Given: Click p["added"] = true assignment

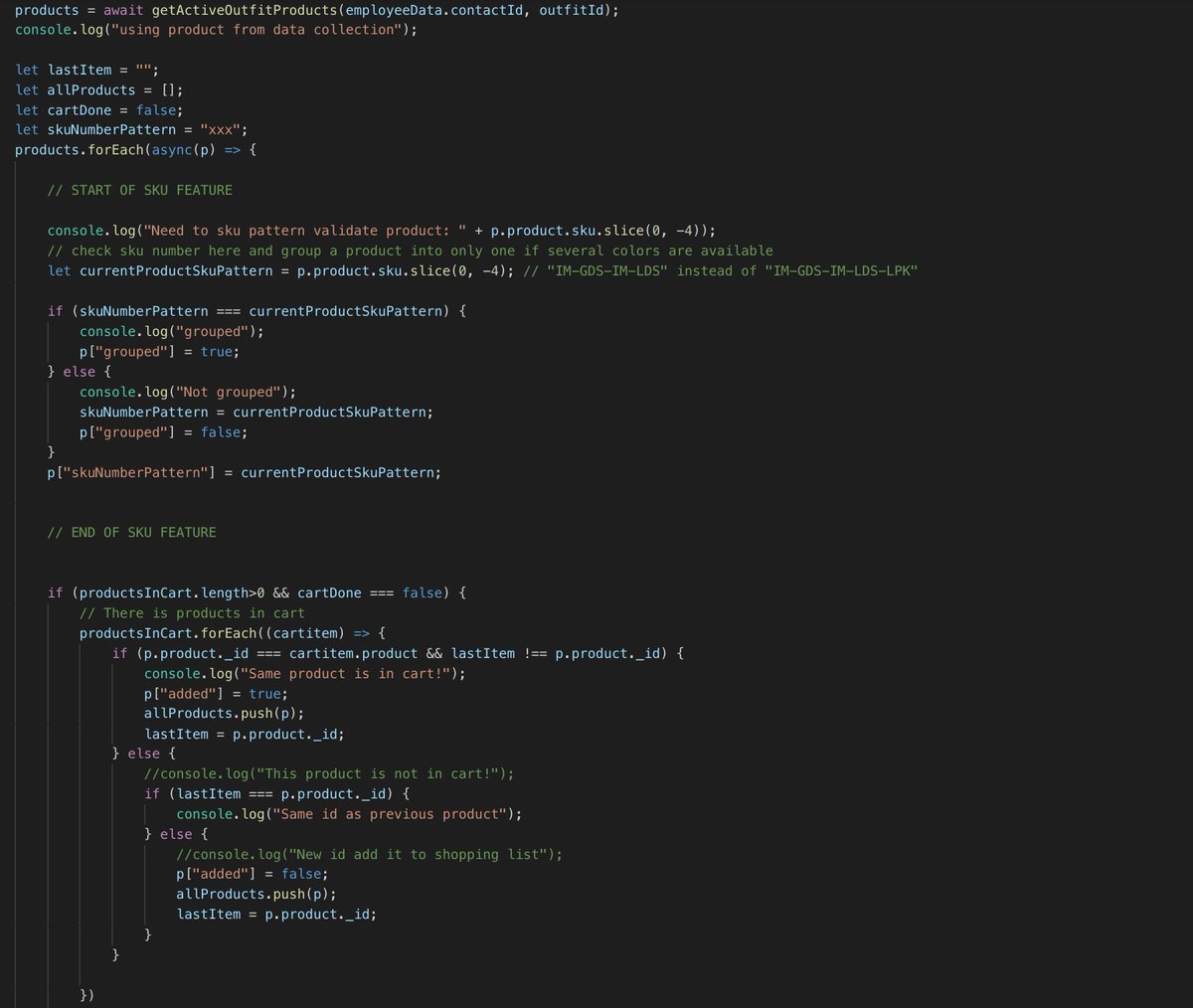Looking at the screenshot, I should [217, 693].
